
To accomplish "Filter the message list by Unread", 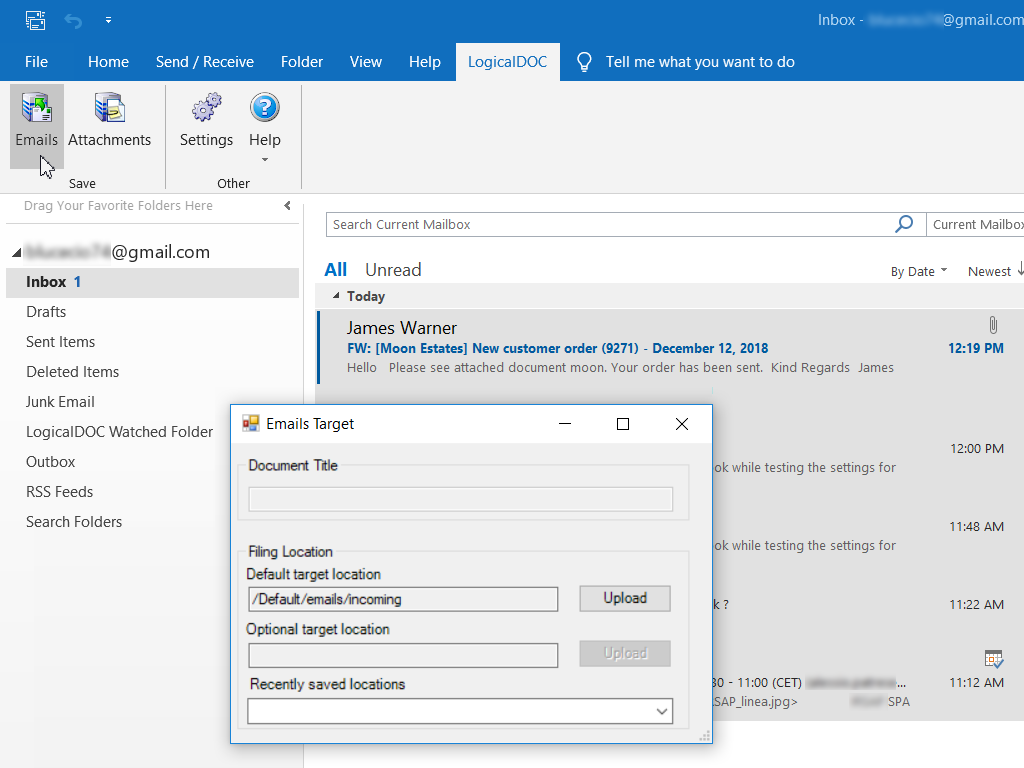I will click(393, 270).
